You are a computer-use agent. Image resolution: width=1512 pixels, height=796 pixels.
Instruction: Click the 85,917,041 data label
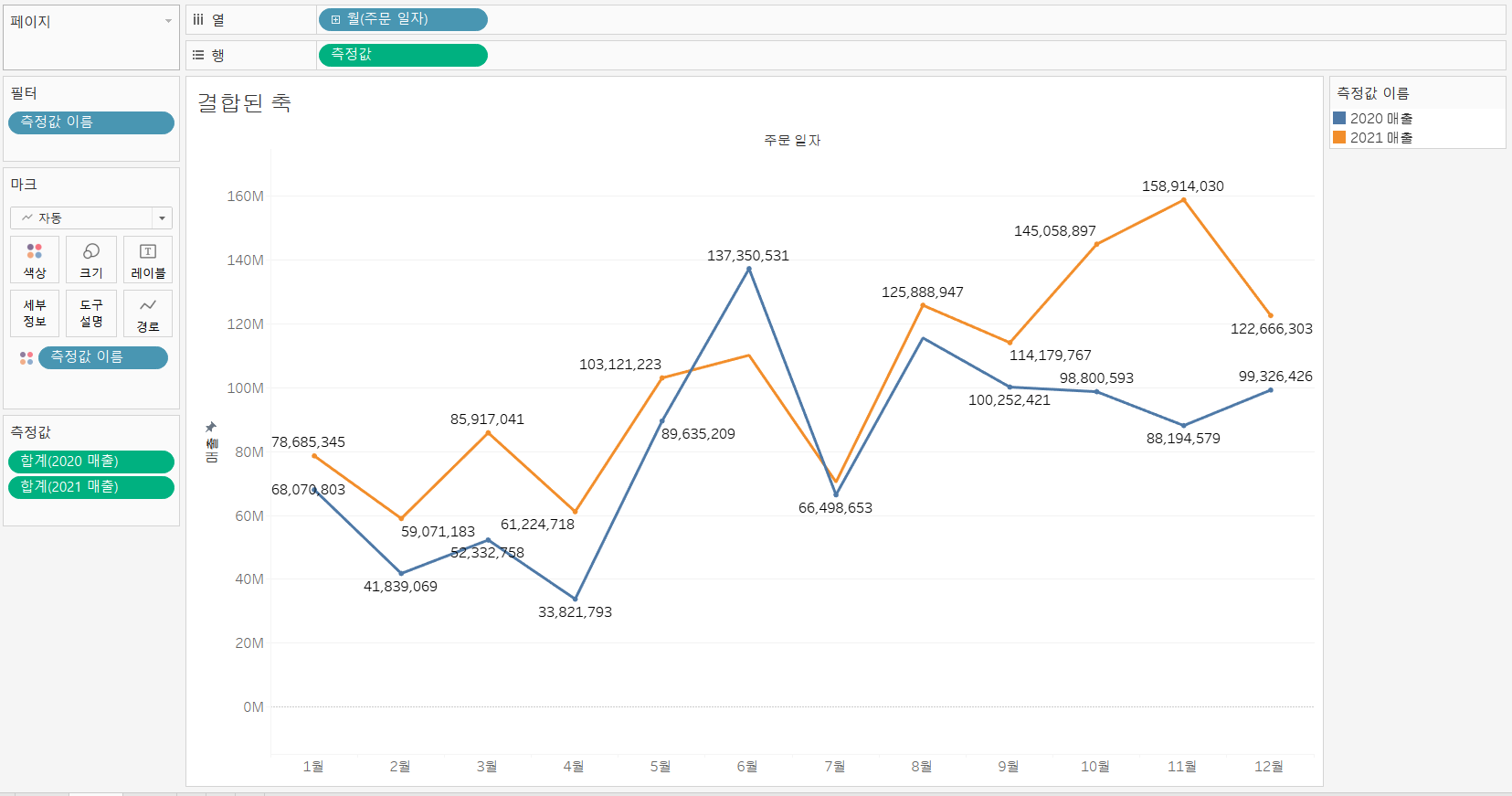click(x=487, y=419)
